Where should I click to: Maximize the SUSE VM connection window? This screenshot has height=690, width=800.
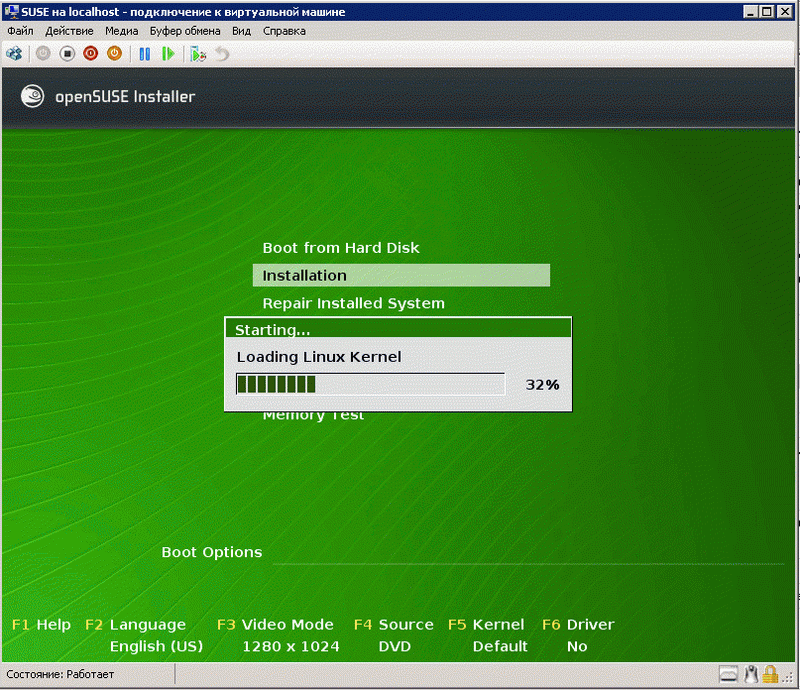tap(766, 11)
